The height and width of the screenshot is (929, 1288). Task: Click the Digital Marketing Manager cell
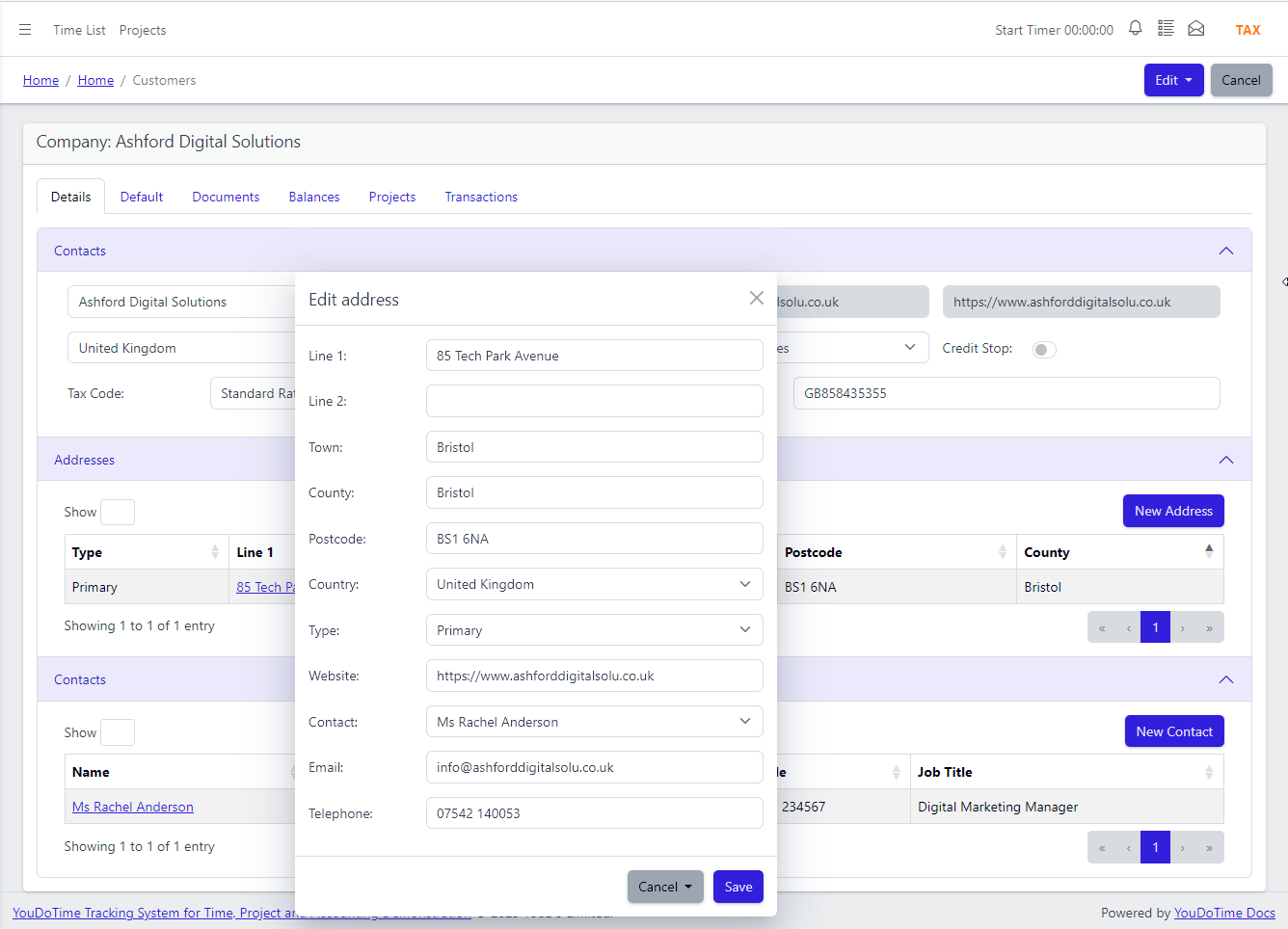(x=1066, y=807)
